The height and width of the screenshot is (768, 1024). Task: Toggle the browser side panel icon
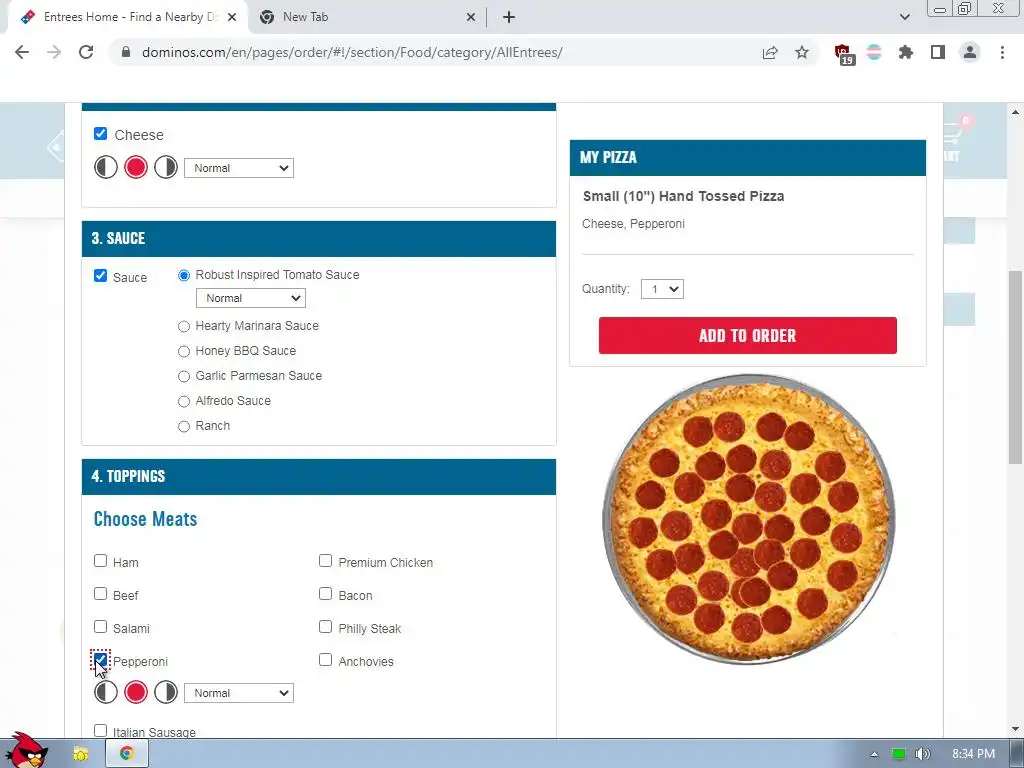[x=938, y=52]
